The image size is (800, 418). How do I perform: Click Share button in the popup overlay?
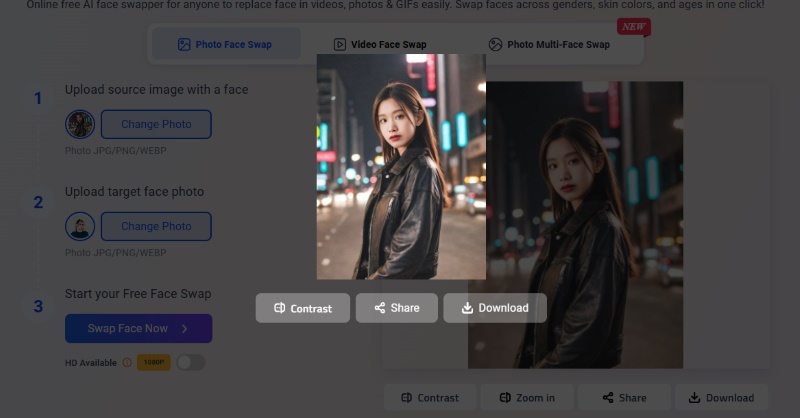point(396,308)
